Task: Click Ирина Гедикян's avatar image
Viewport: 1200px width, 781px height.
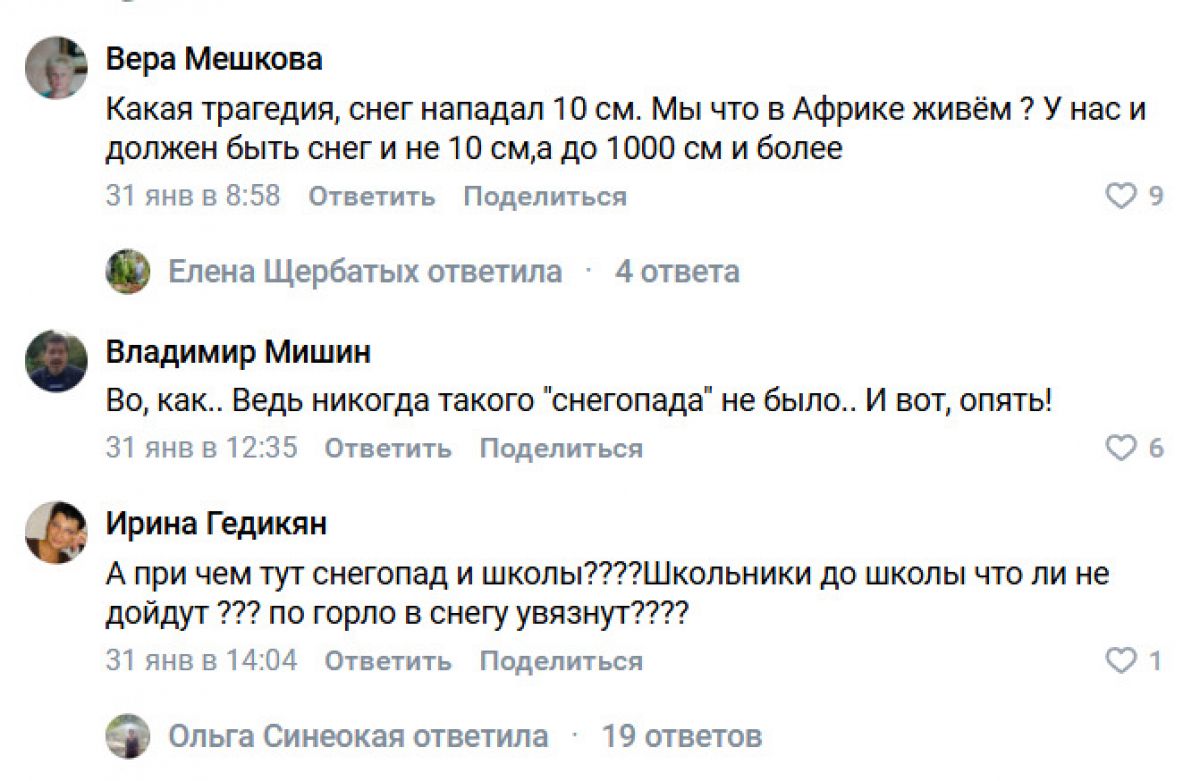Action: pyautogui.click(x=56, y=532)
